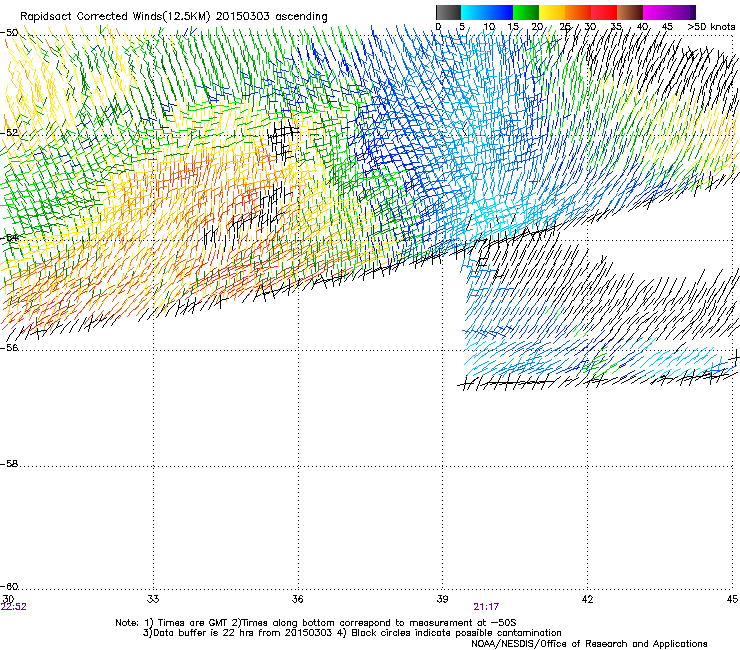Click the note line "Times are GMT"
Screen dimensions: 740x650
point(191,623)
